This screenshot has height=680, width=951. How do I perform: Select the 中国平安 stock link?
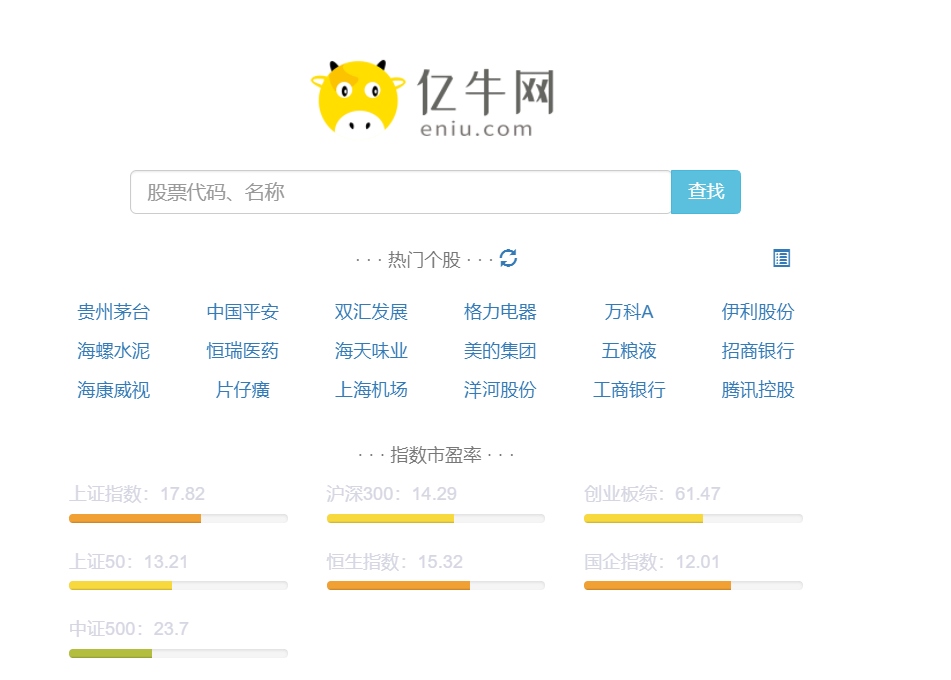(x=242, y=312)
